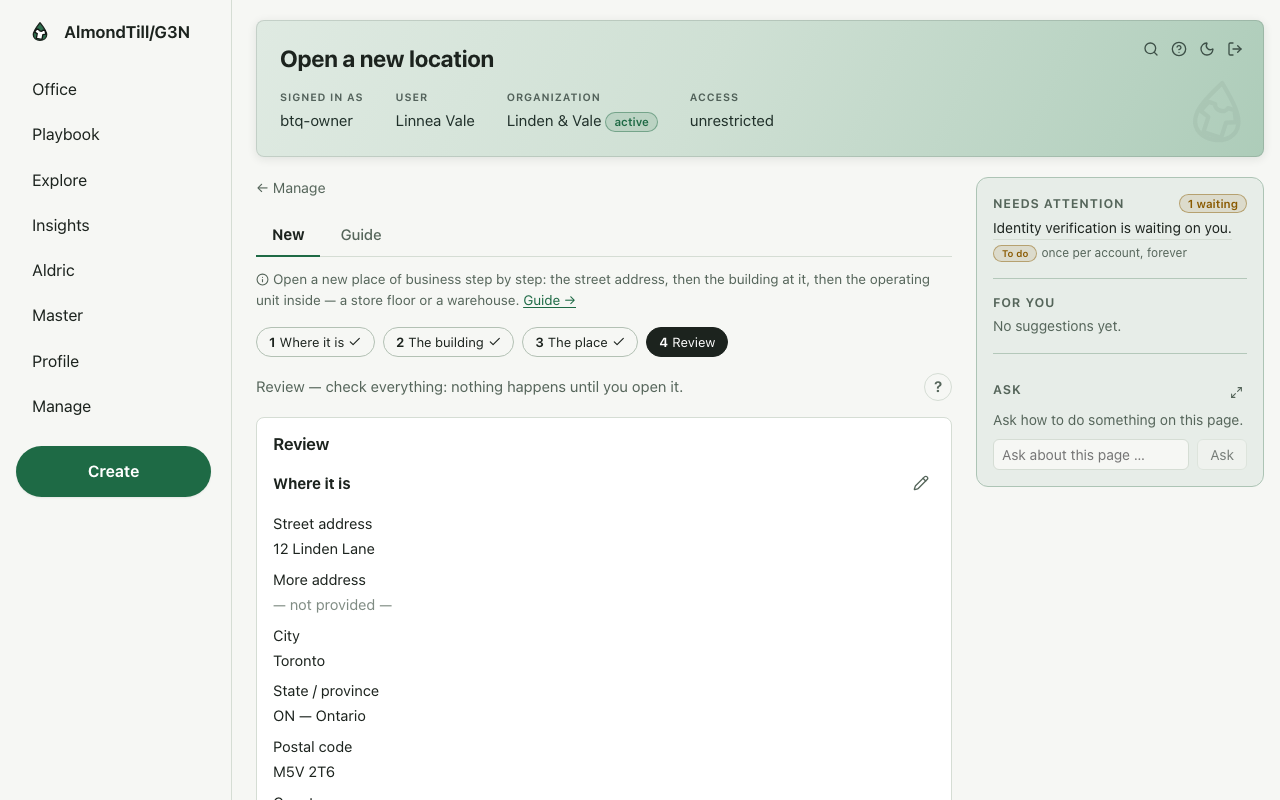This screenshot has height=800, width=1280.
Task: Edit the 'Where it is' section with the pencil icon
Action: click(x=921, y=483)
